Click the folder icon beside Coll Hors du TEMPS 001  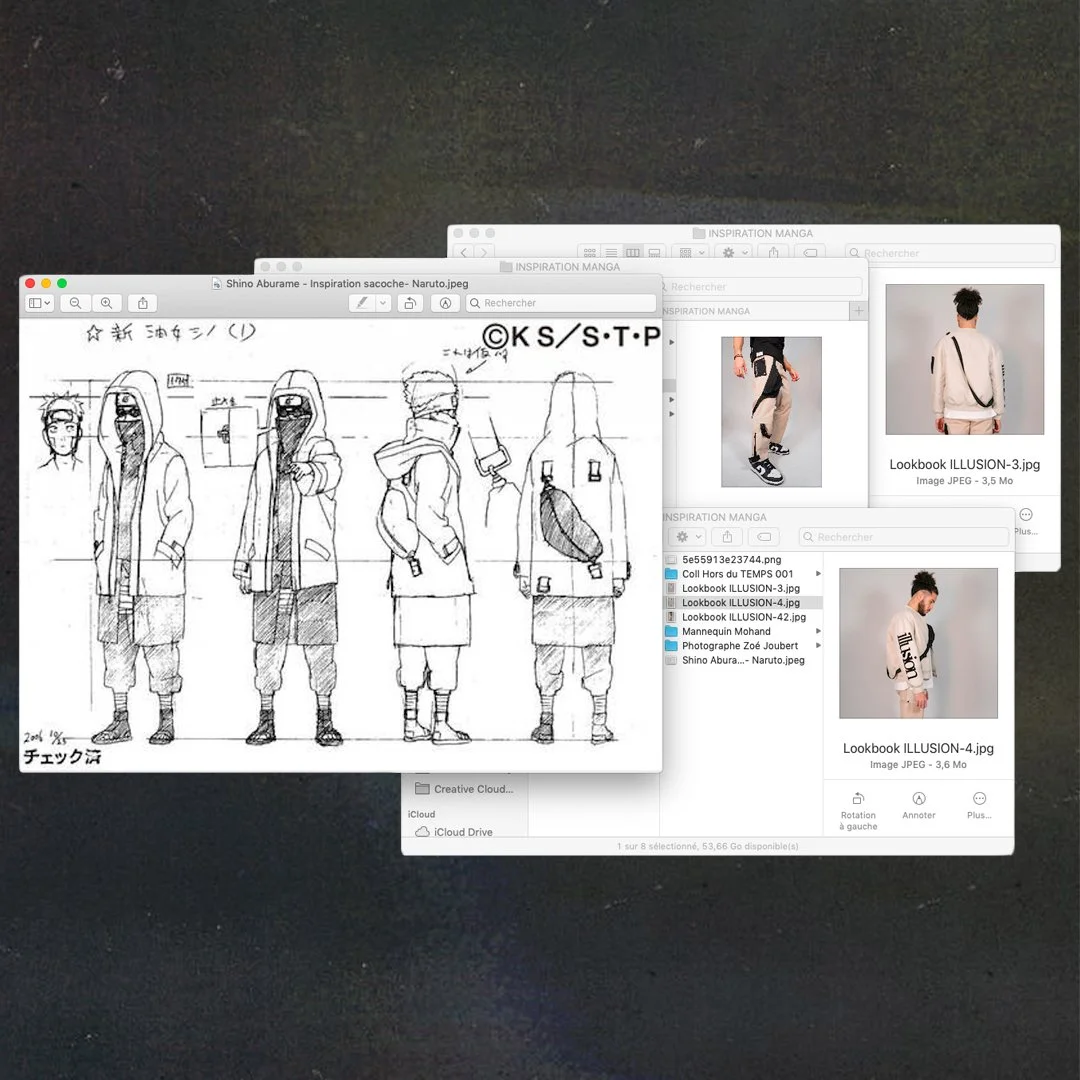671,574
